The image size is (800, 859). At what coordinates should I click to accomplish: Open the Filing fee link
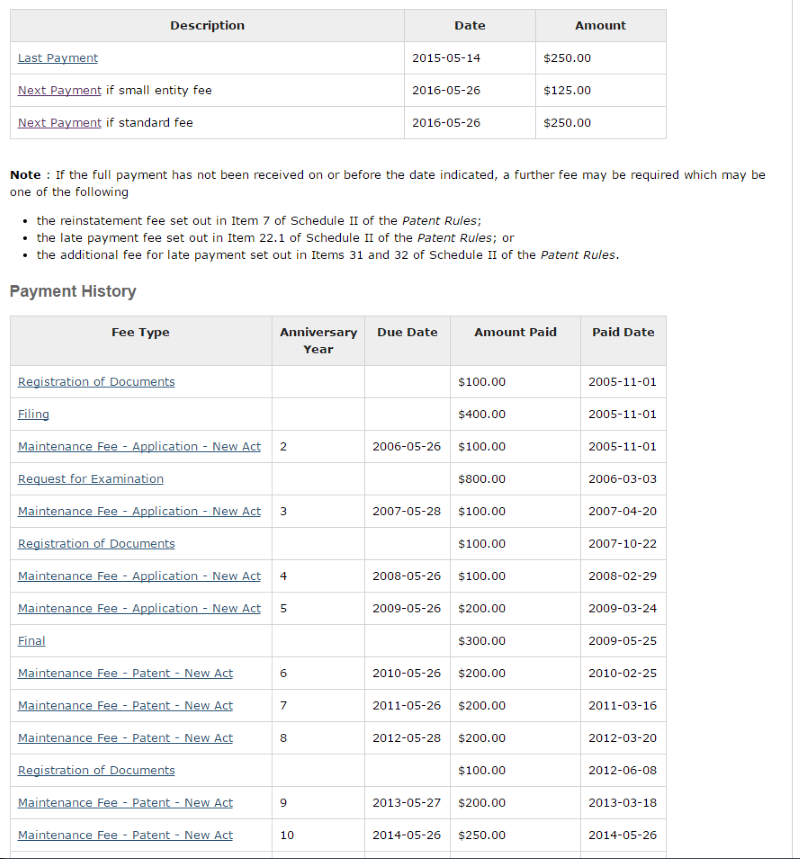pyautogui.click(x=33, y=414)
